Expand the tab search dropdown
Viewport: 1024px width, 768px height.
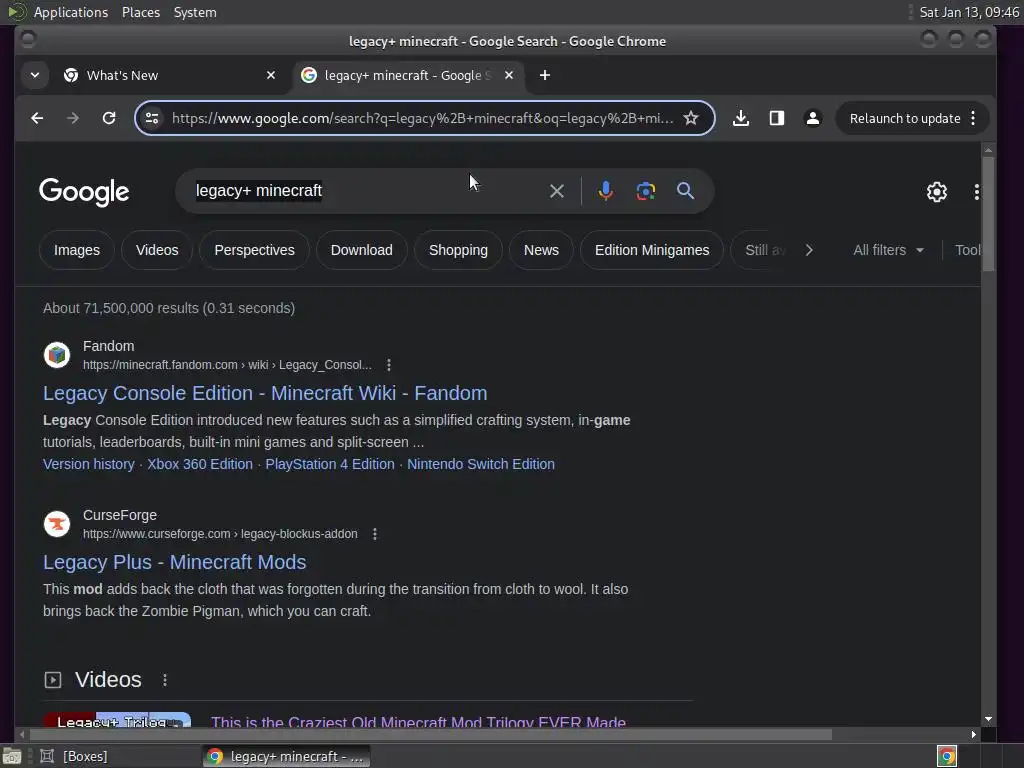[x=35, y=75]
